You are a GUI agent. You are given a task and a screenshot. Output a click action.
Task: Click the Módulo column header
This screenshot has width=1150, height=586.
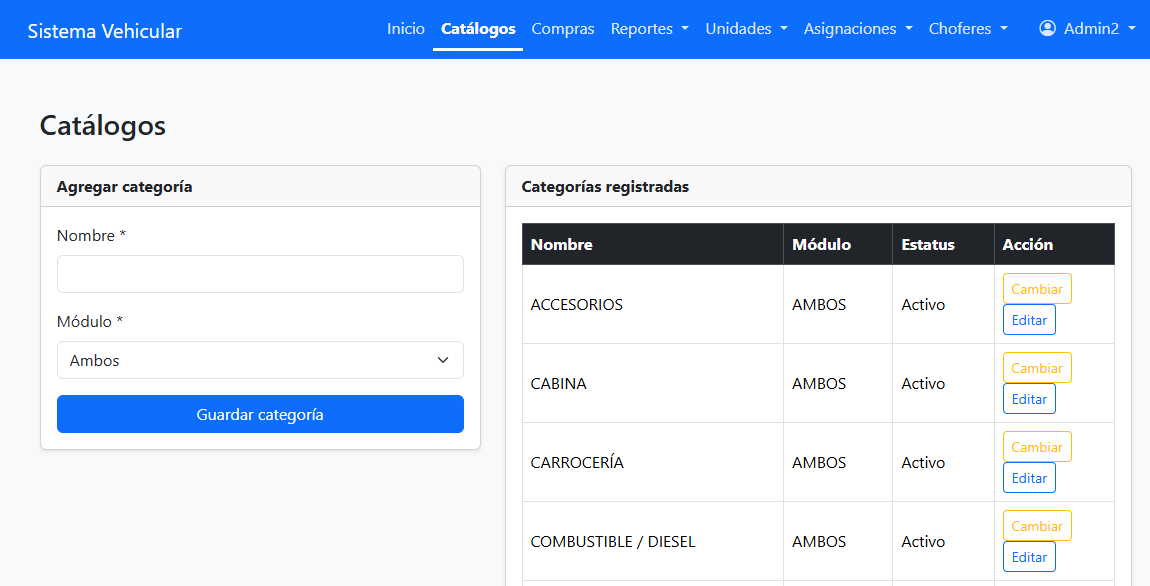838,244
